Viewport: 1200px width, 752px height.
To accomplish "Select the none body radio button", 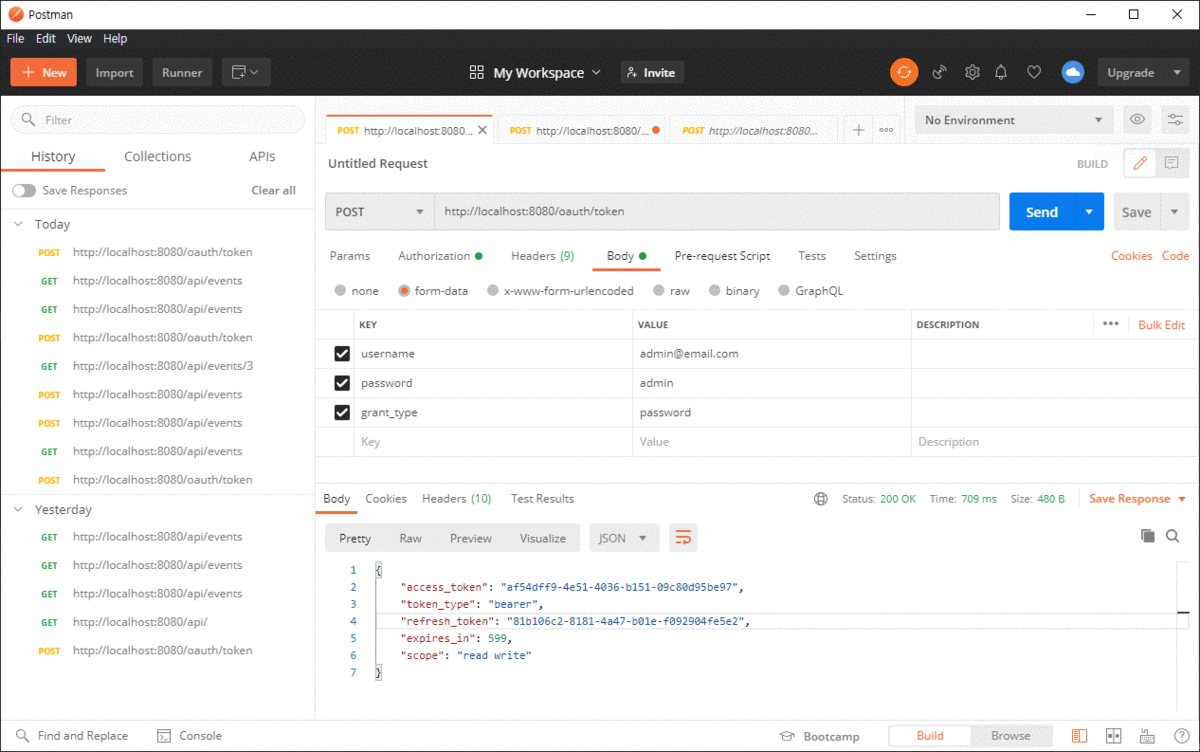I will (341, 291).
